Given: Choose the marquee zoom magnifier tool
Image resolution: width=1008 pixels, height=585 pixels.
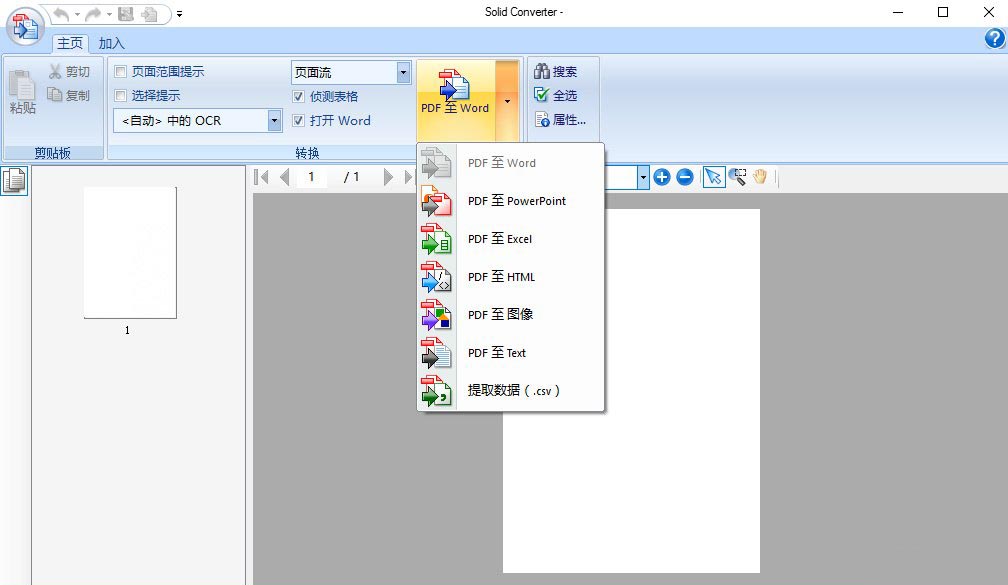Looking at the screenshot, I should click(738, 177).
